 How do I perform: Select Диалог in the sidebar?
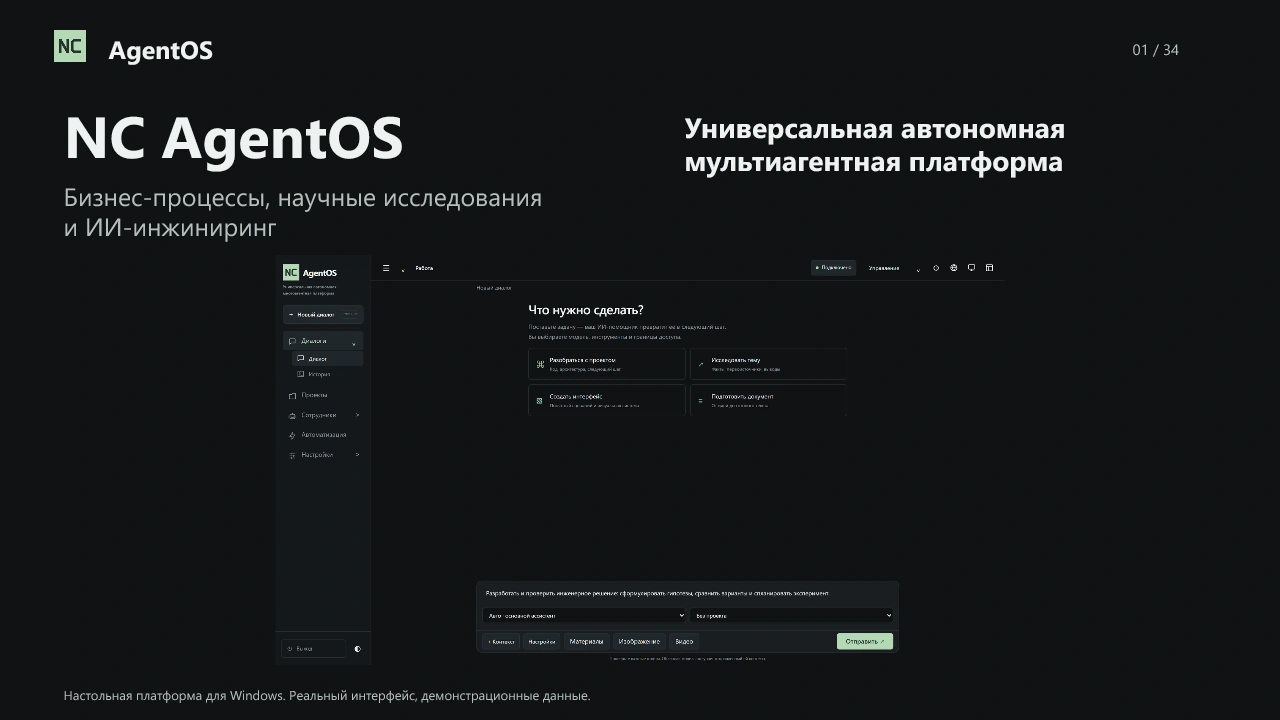(327, 358)
